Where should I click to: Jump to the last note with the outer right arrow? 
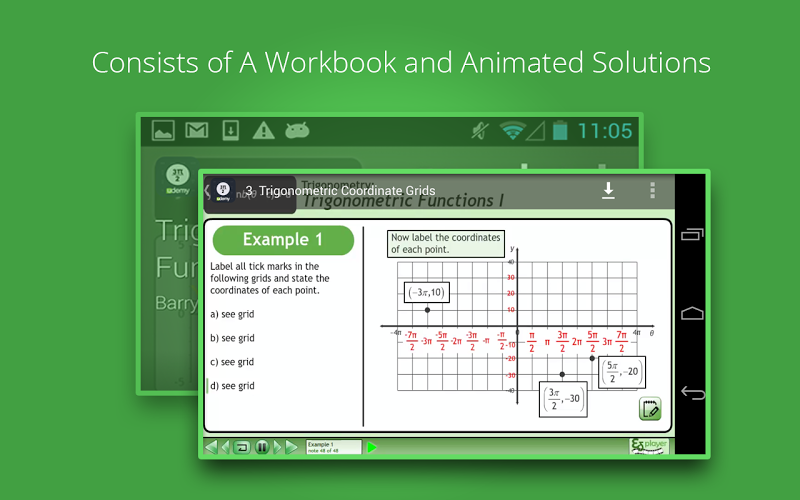291,447
